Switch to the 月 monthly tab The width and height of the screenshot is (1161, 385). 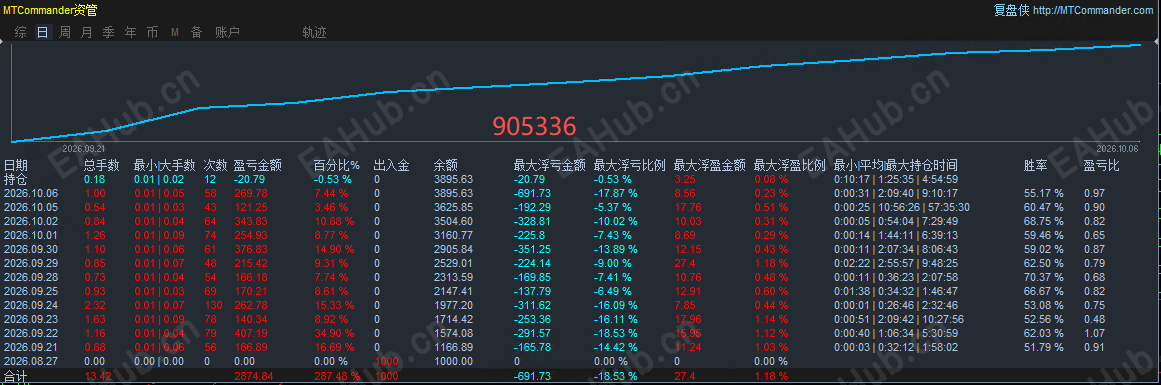pos(87,32)
